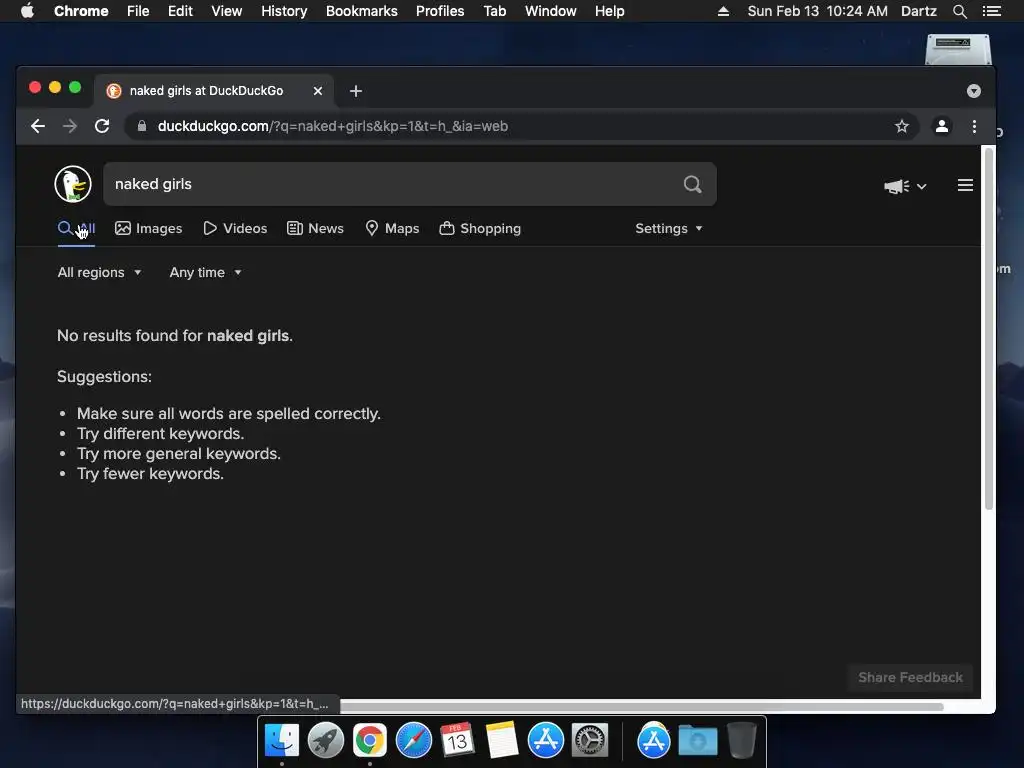Viewport: 1024px width, 768px height.
Task: Open the hamburger side menu
Action: pyautogui.click(x=965, y=185)
